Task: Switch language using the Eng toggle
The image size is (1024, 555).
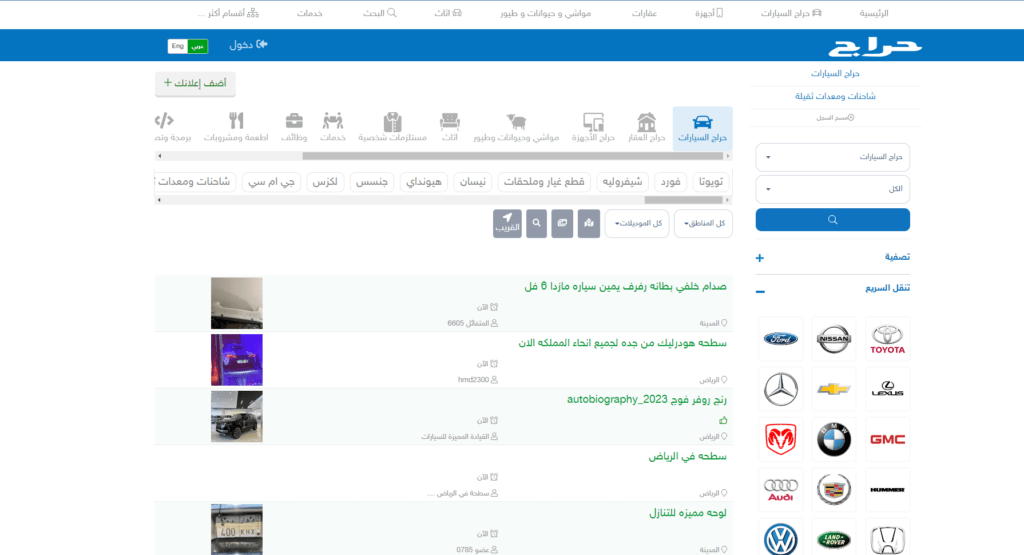Action: pos(177,46)
